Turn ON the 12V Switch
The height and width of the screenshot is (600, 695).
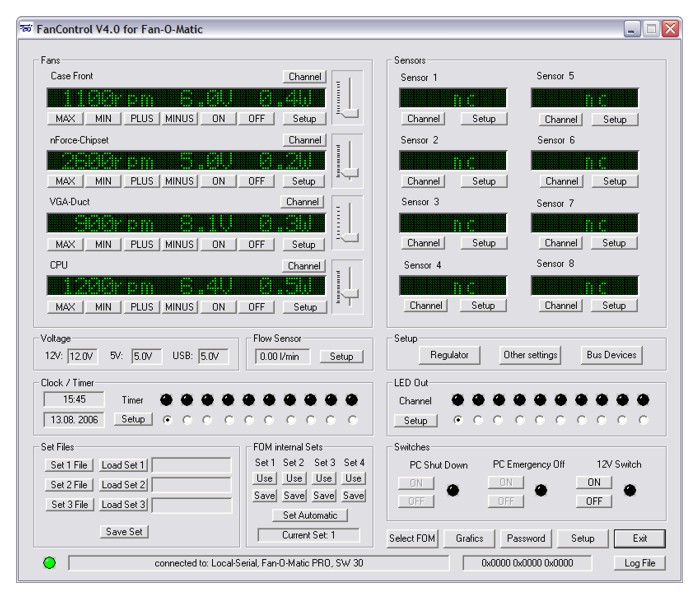click(593, 482)
